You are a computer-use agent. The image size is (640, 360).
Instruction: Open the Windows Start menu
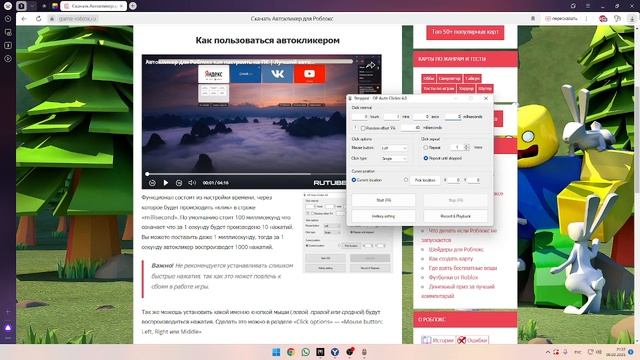(x=276, y=352)
